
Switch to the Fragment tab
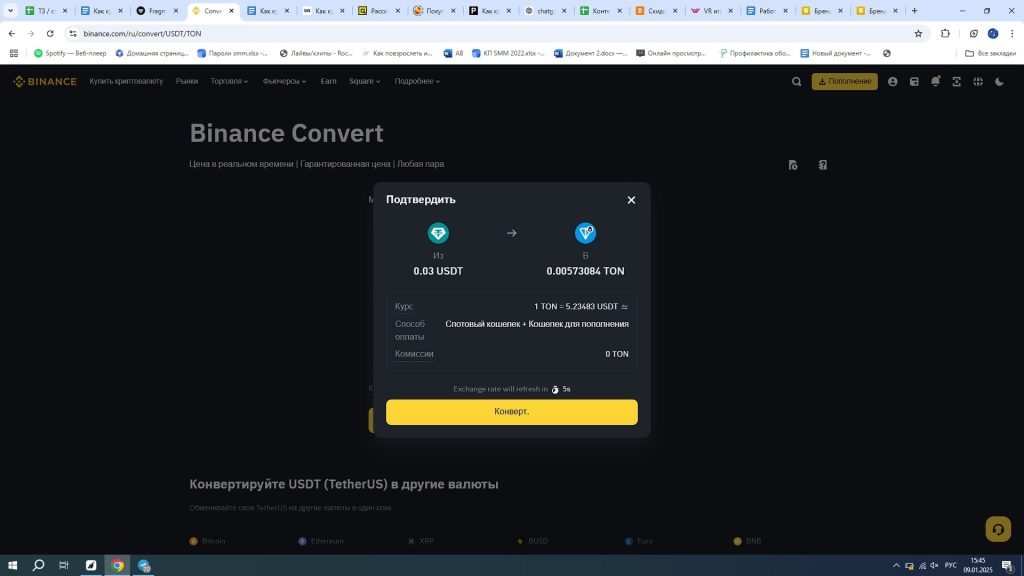[x=157, y=10]
